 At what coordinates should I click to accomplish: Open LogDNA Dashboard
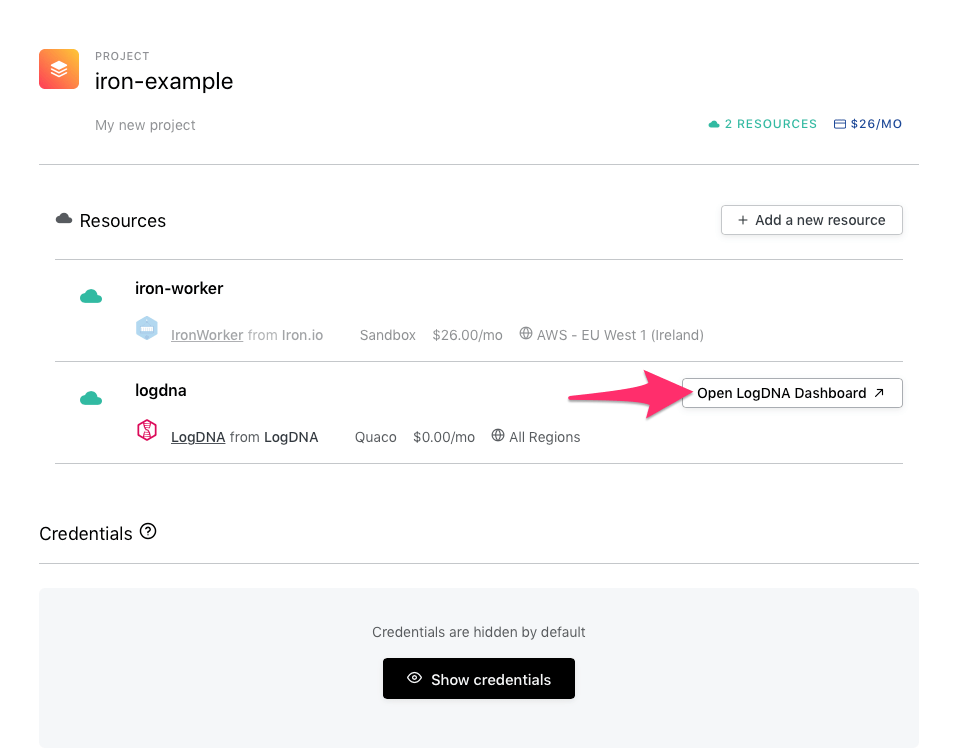point(792,393)
